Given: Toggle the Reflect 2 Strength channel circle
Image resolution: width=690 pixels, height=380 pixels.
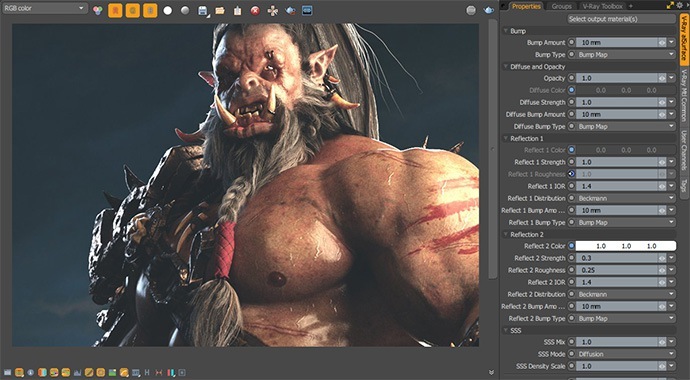Looking at the screenshot, I should click(x=571, y=258).
